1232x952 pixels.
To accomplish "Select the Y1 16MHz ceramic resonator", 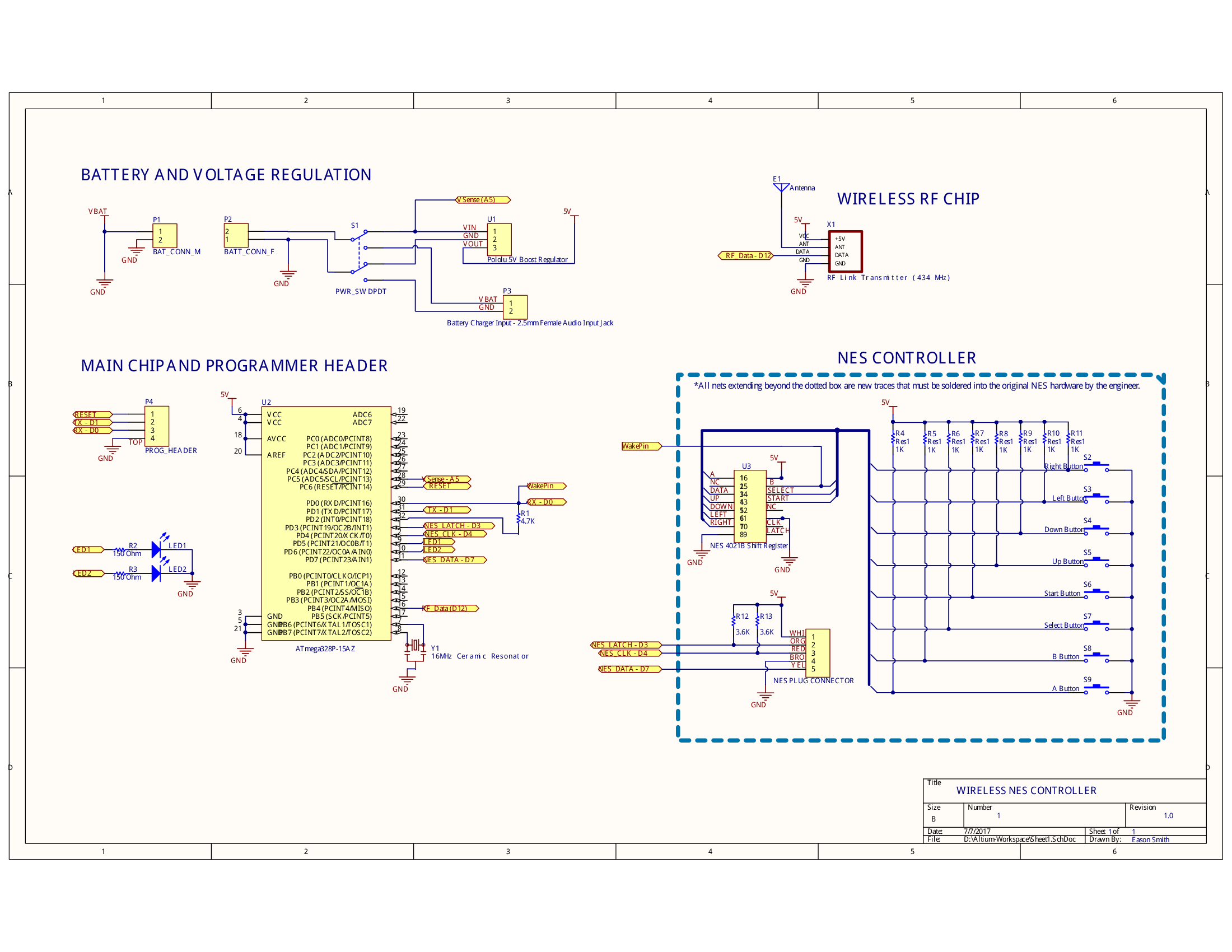I will (415, 648).
